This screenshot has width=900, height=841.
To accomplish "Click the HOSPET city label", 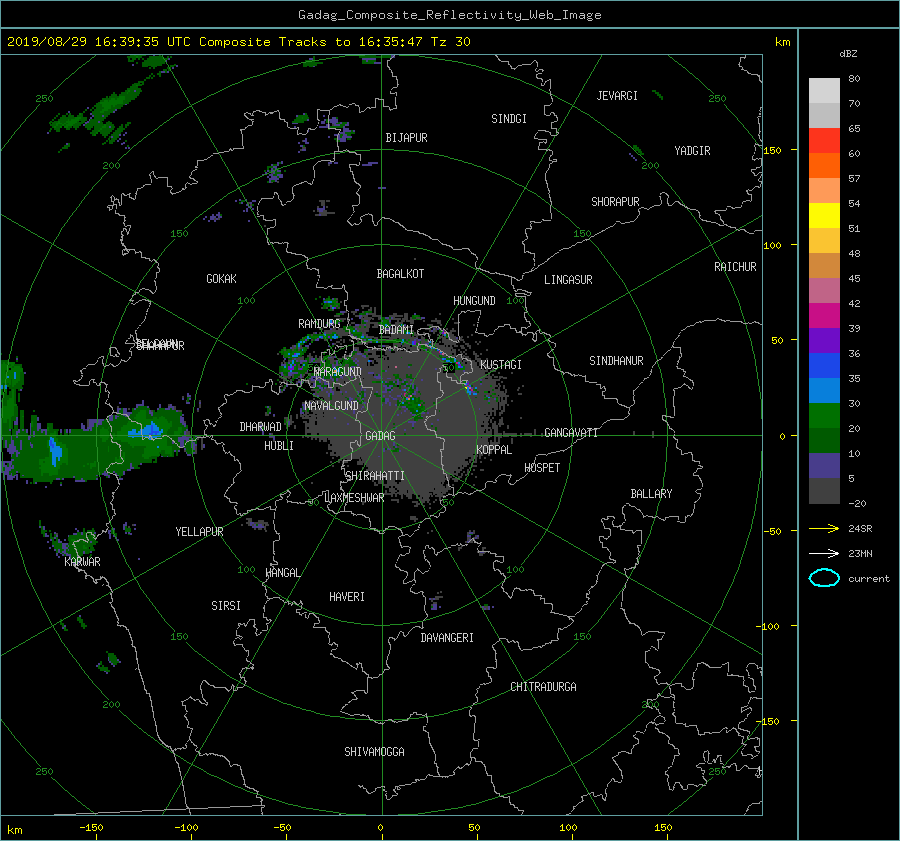I will pos(542,468).
